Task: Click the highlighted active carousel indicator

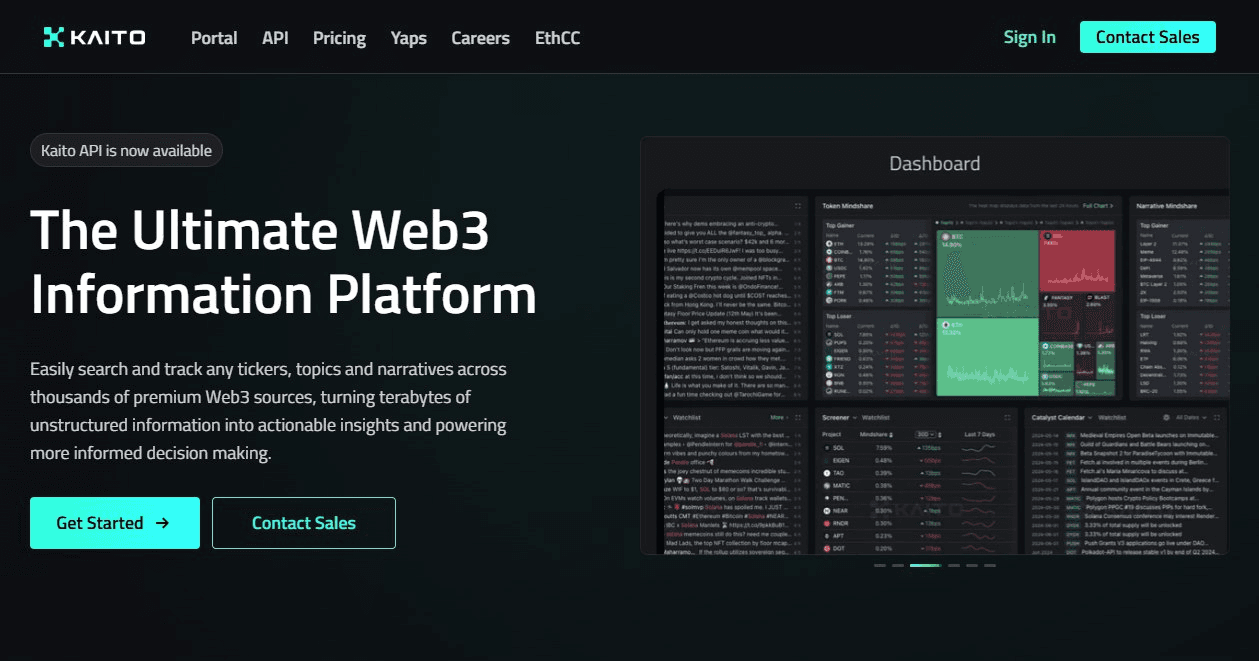Action: [x=925, y=565]
